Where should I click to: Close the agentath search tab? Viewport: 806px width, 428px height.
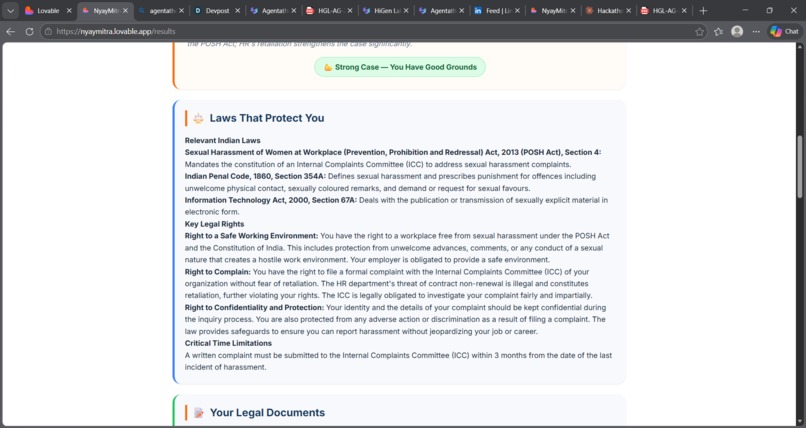[x=181, y=10]
